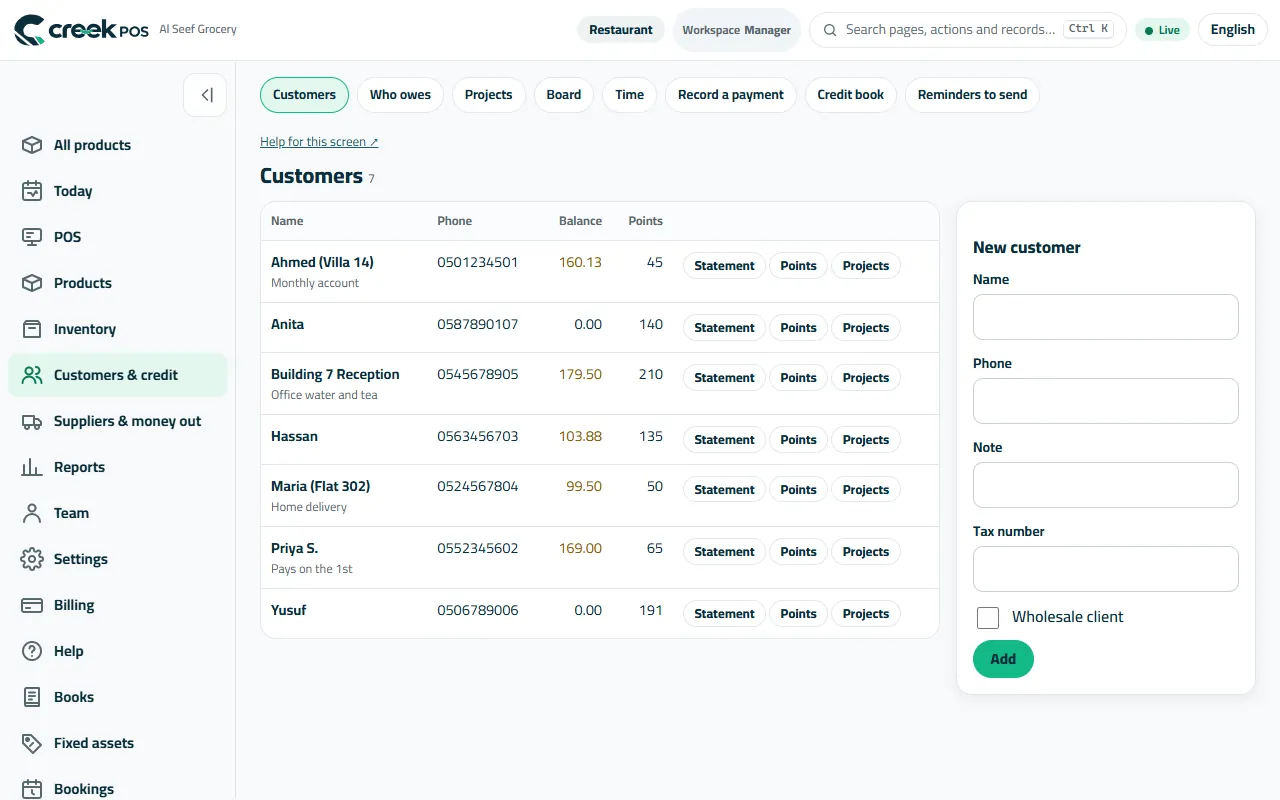
Task: Open Statement for Yusuf
Action: [x=724, y=614]
